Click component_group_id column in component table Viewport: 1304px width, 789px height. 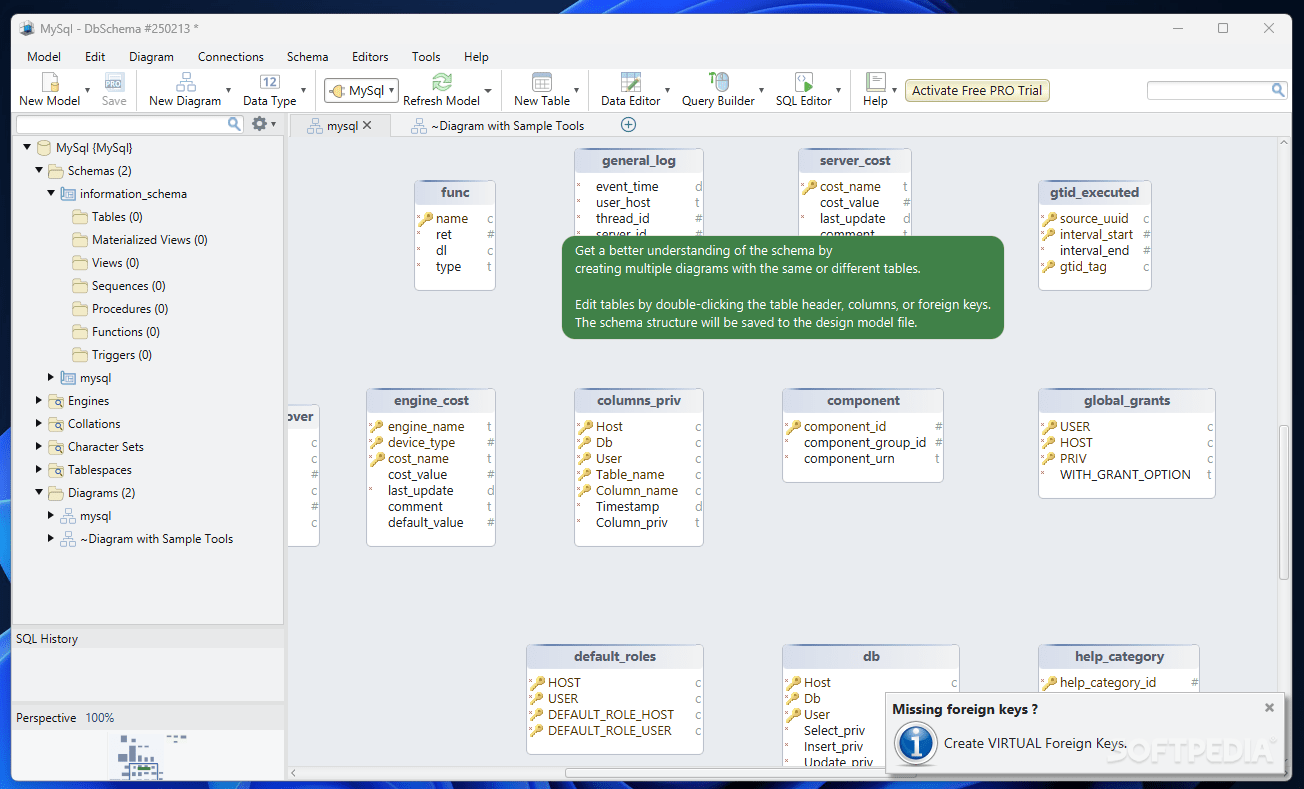(x=864, y=443)
